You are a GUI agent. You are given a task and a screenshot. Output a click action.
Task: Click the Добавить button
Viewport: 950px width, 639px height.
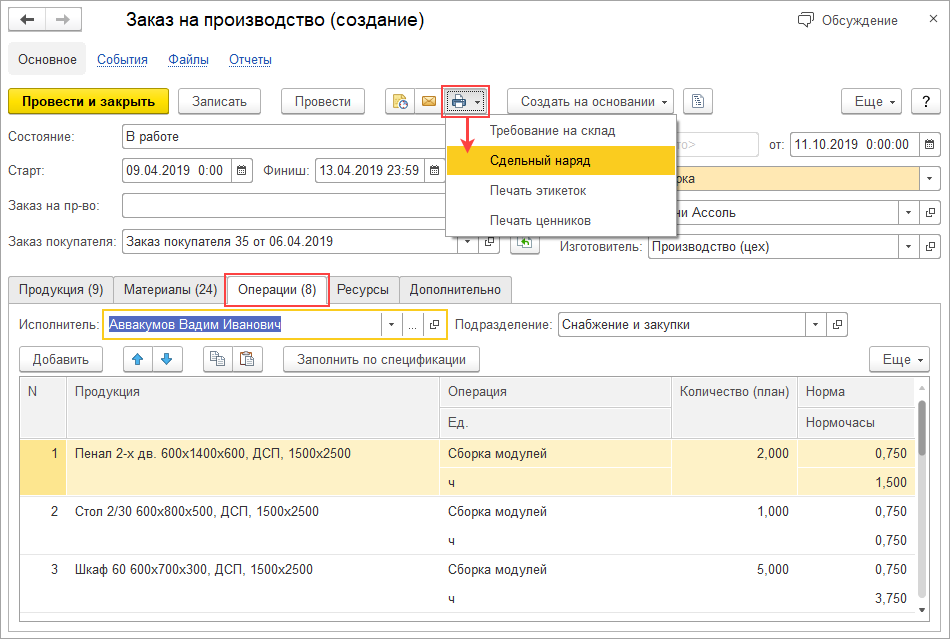pos(61,359)
